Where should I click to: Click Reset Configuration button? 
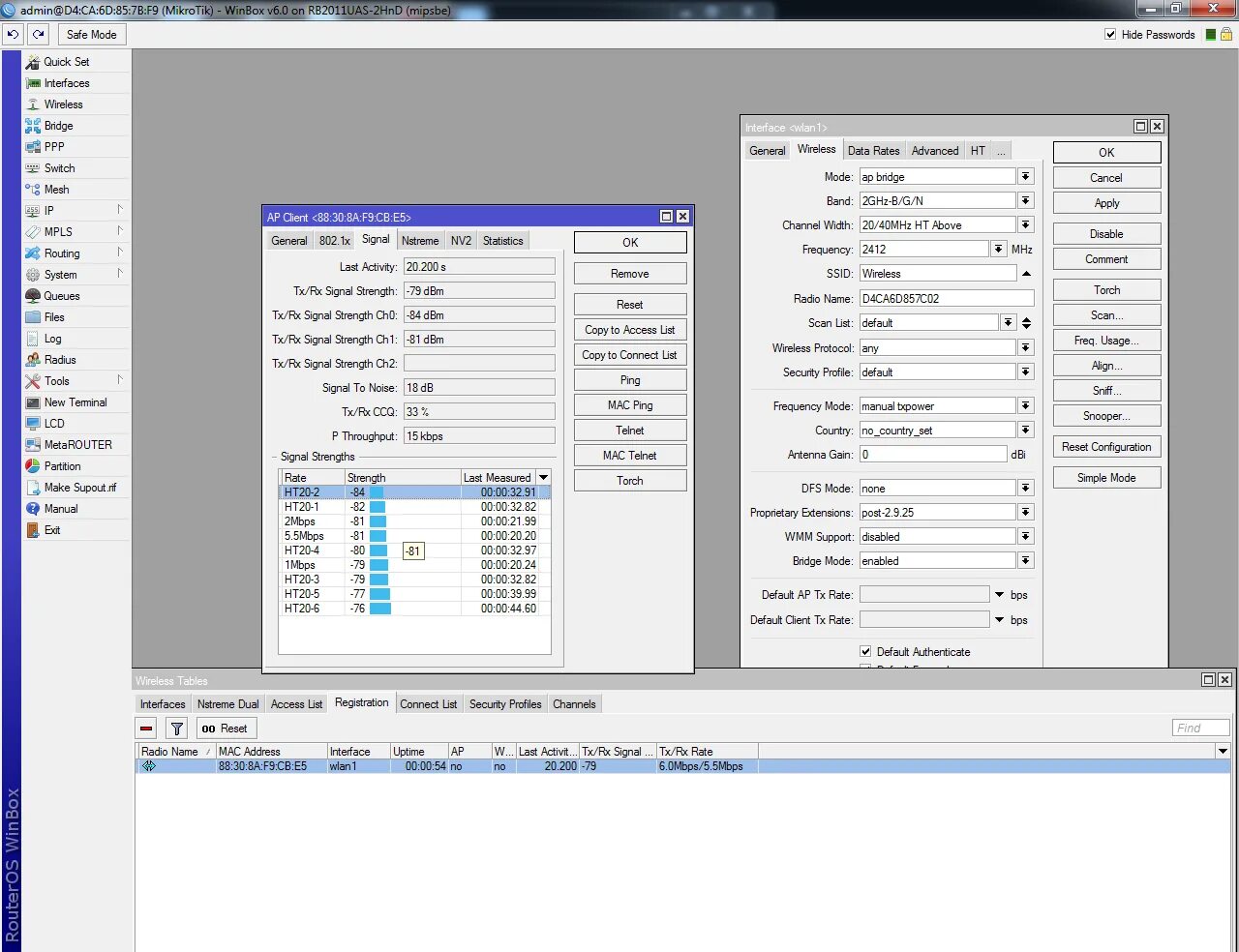pyautogui.click(x=1106, y=447)
